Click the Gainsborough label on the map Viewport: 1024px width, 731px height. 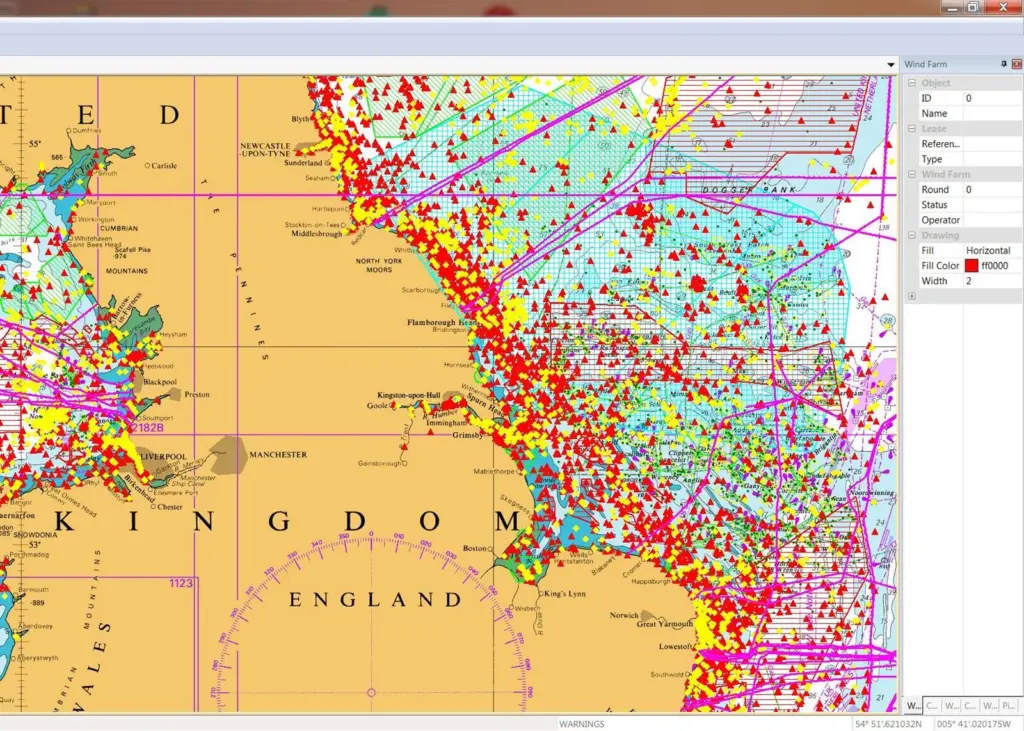click(x=379, y=463)
